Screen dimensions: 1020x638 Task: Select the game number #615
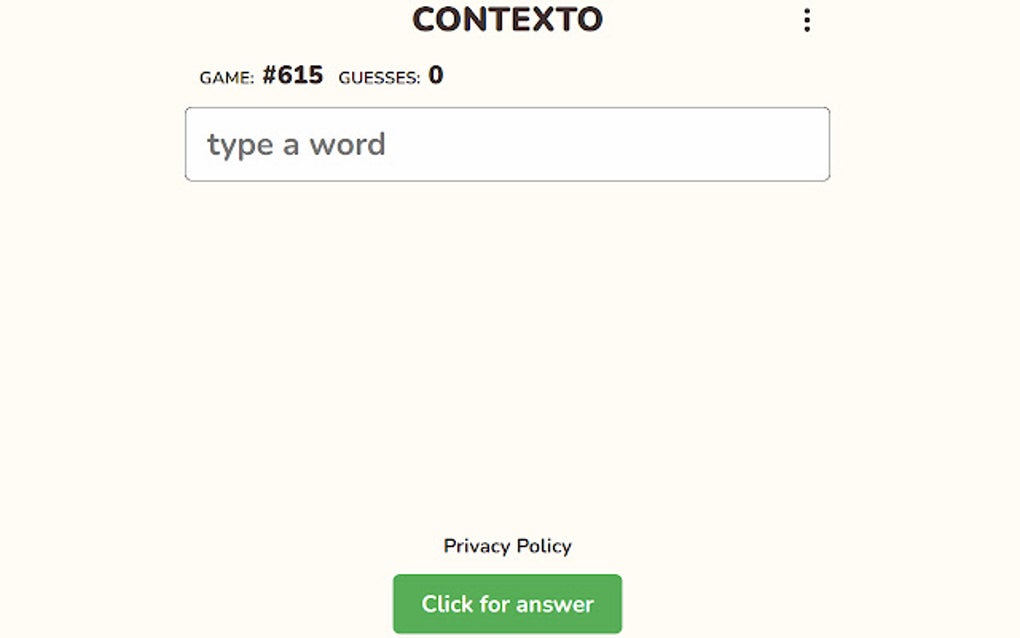(x=292, y=76)
